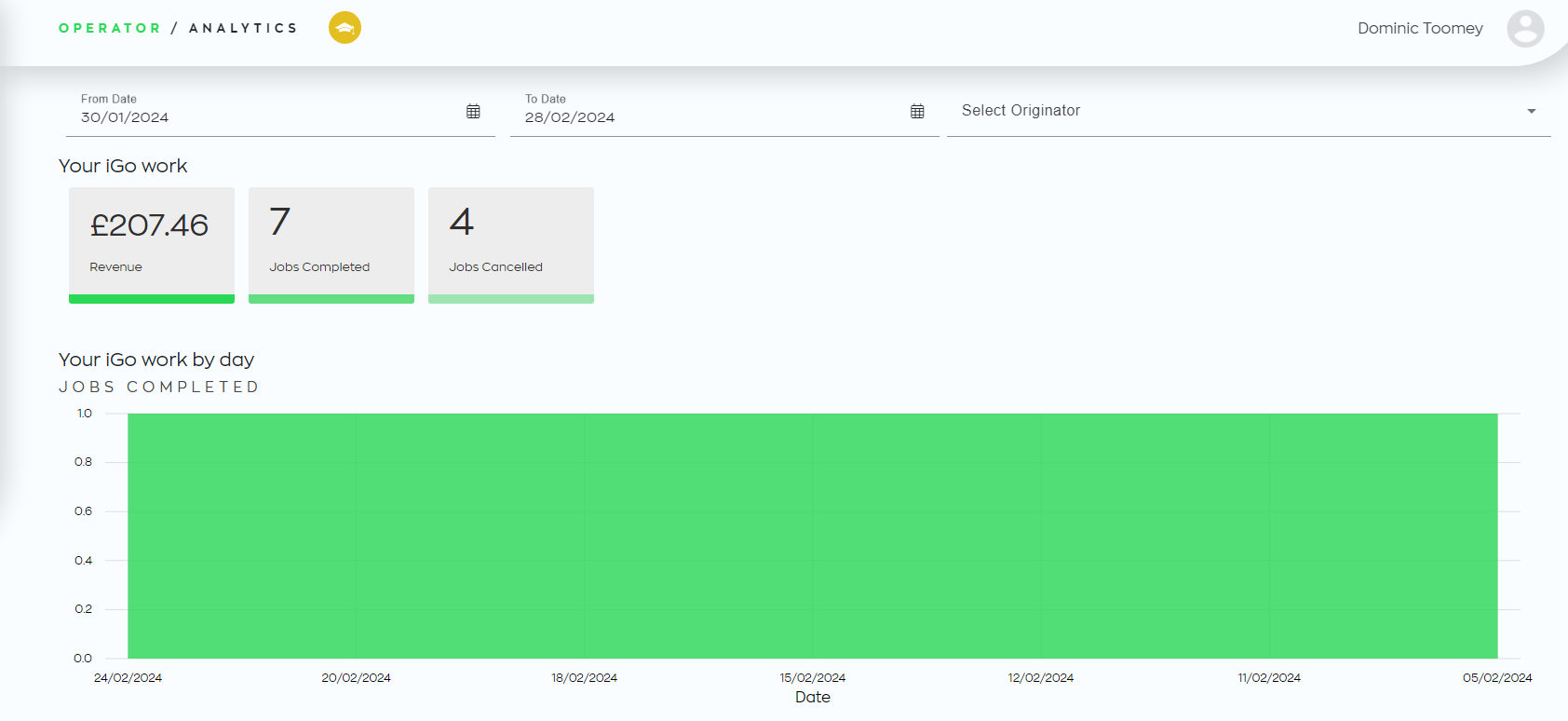Click the Date axis title
The height and width of the screenshot is (721, 1568).
coord(813,697)
